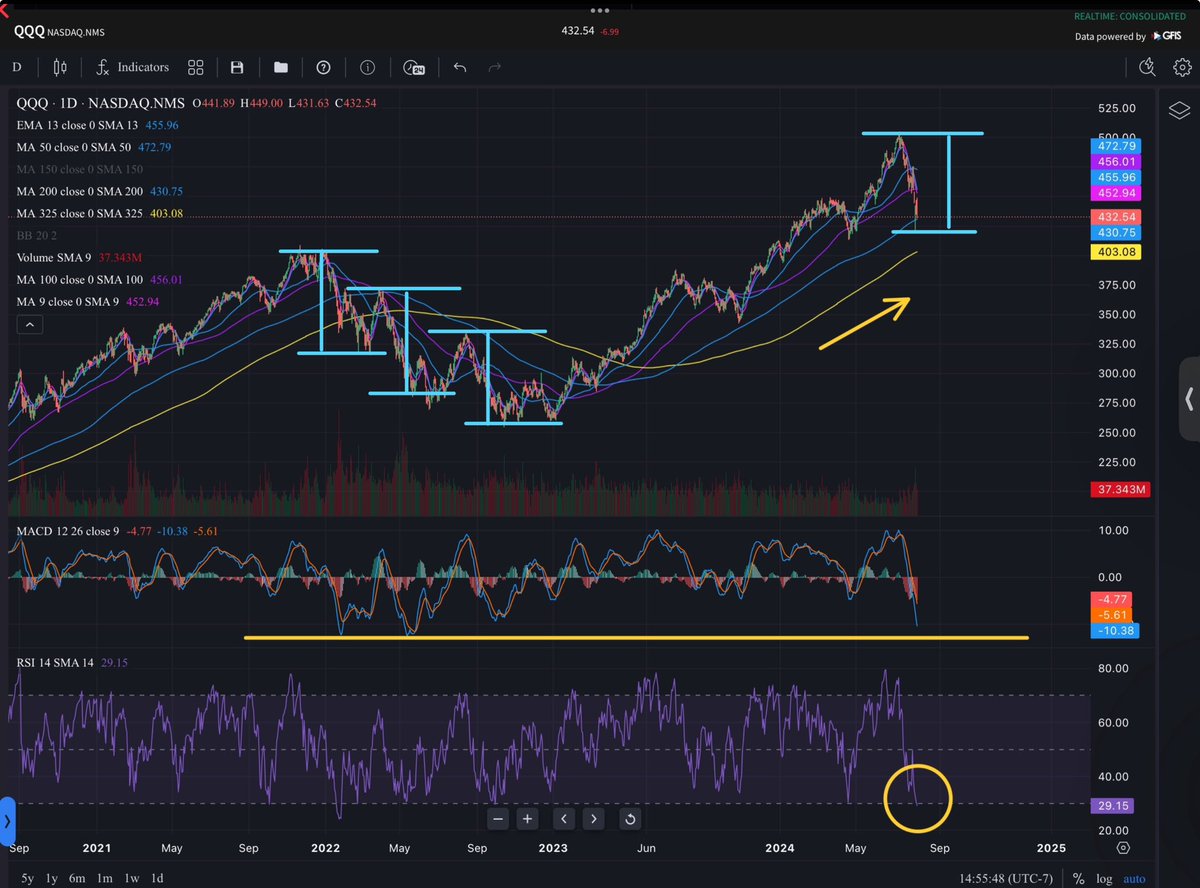The height and width of the screenshot is (888, 1200).
Task: Open the alert clock icon in toolbar
Action: [1148, 67]
